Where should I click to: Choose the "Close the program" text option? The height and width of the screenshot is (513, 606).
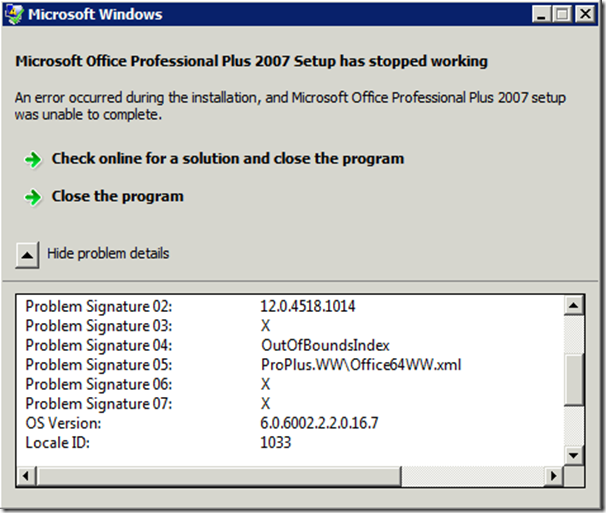(x=117, y=197)
